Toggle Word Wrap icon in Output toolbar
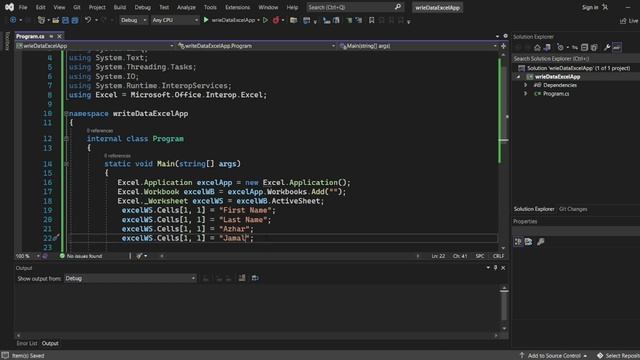 pos(255,278)
